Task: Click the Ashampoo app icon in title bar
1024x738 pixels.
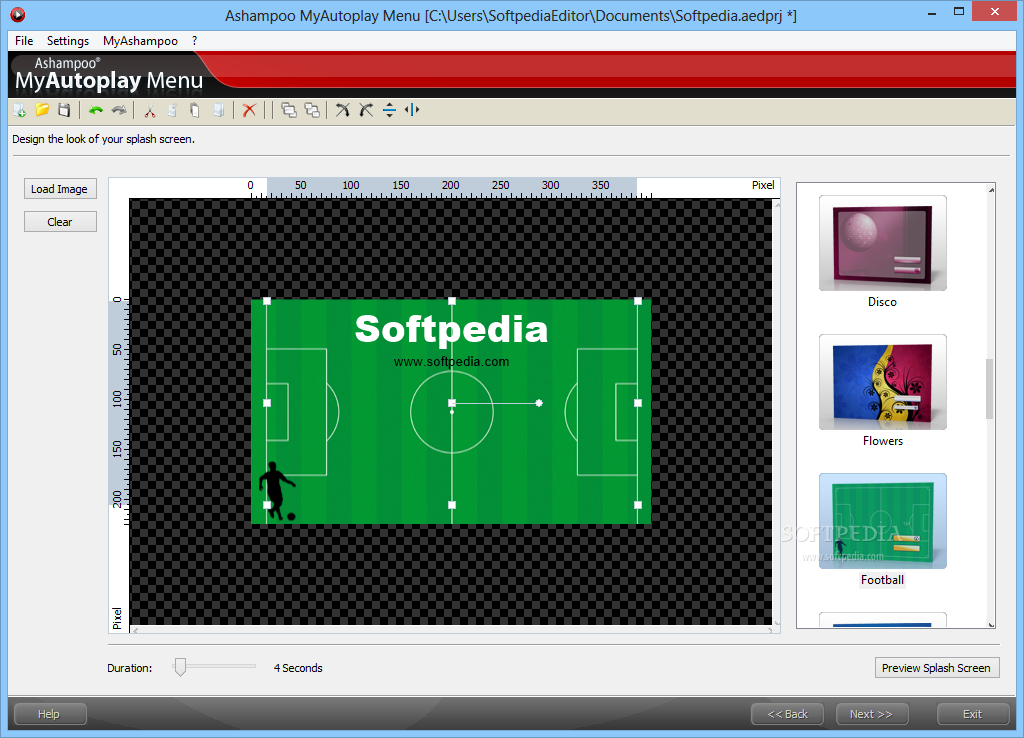Action: point(18,14)
